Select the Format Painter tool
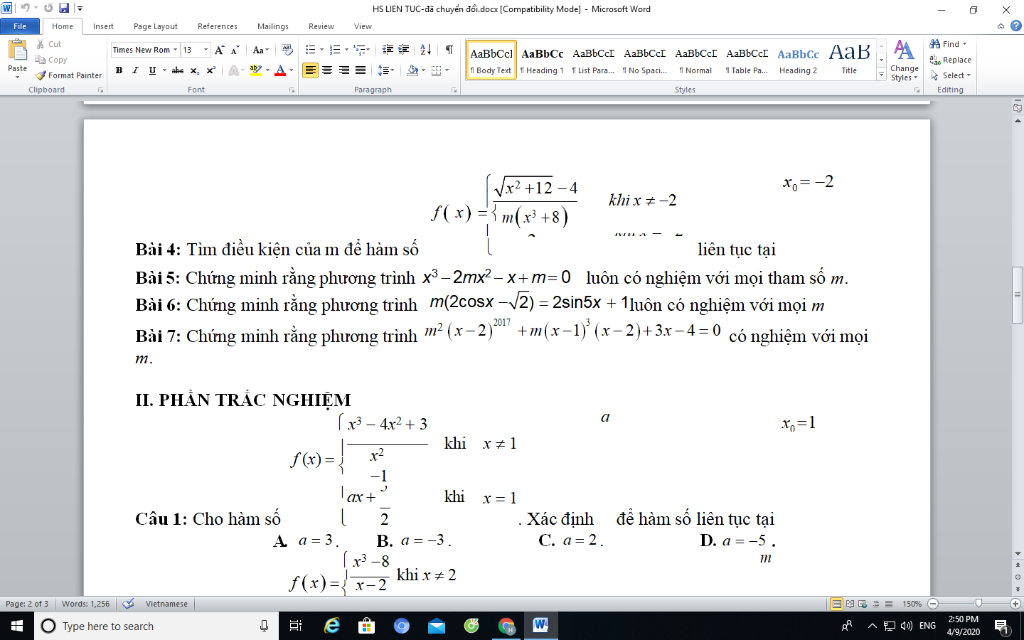The width and height of the screenshot is (1024, 640). pos(69,75)
